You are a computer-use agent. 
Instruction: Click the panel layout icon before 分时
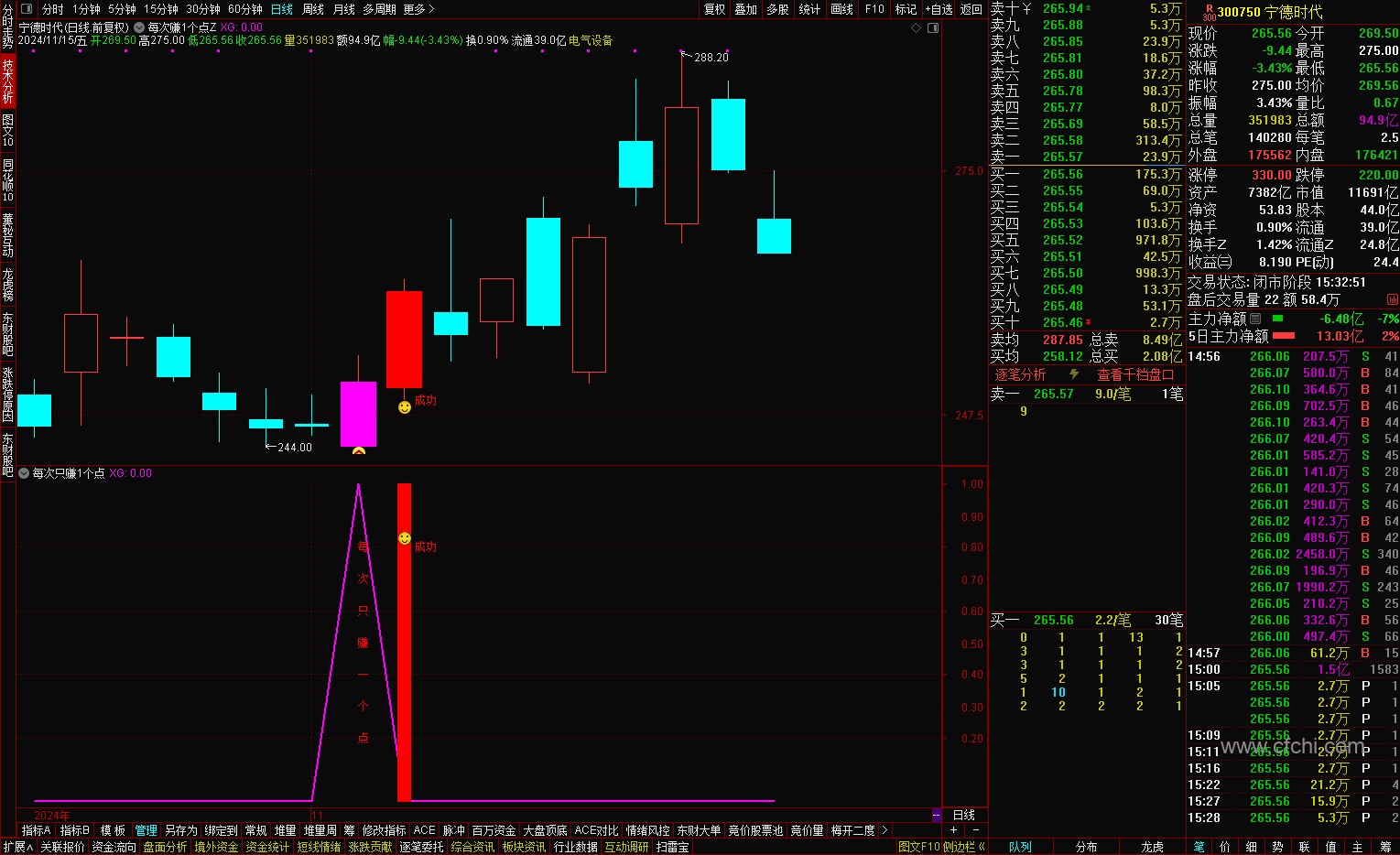(26, 9)
